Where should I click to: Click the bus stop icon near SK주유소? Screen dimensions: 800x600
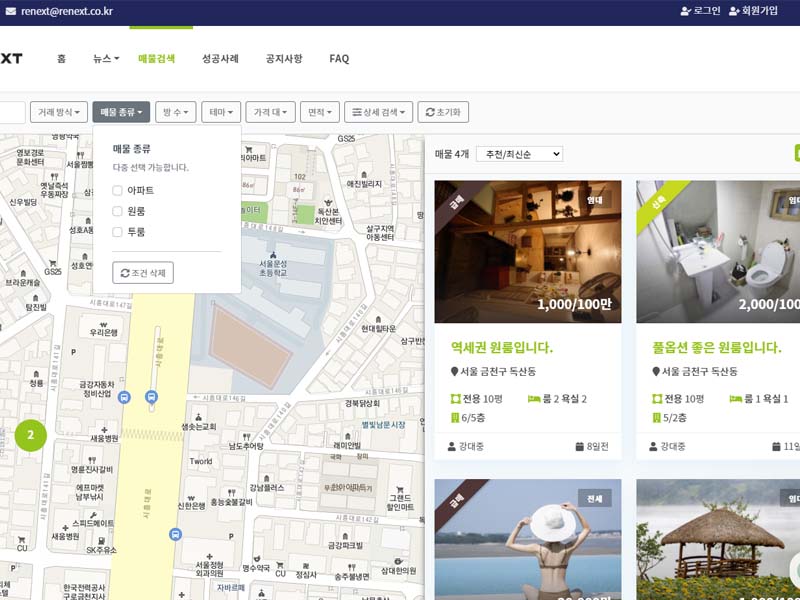[x=175, y=535]
